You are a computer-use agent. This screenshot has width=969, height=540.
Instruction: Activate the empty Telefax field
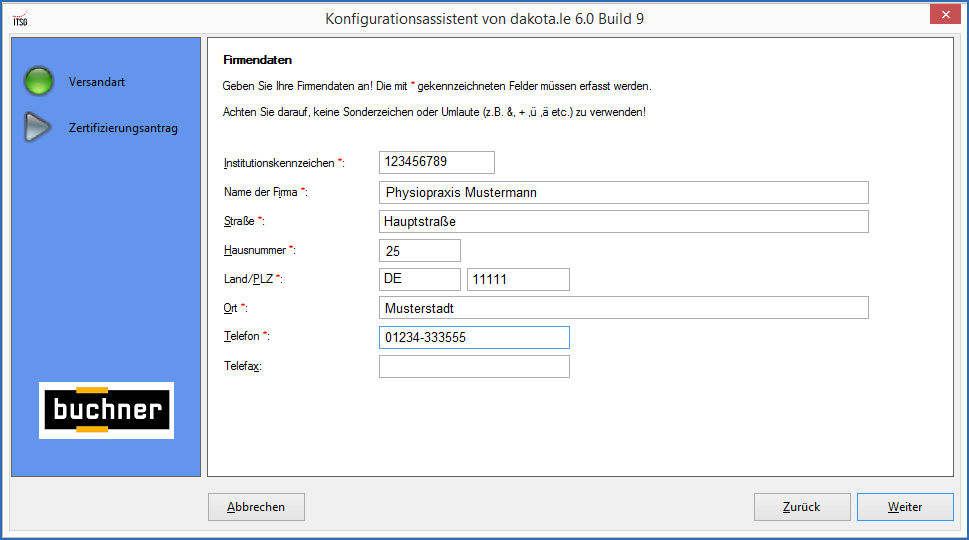click(474, 367)
